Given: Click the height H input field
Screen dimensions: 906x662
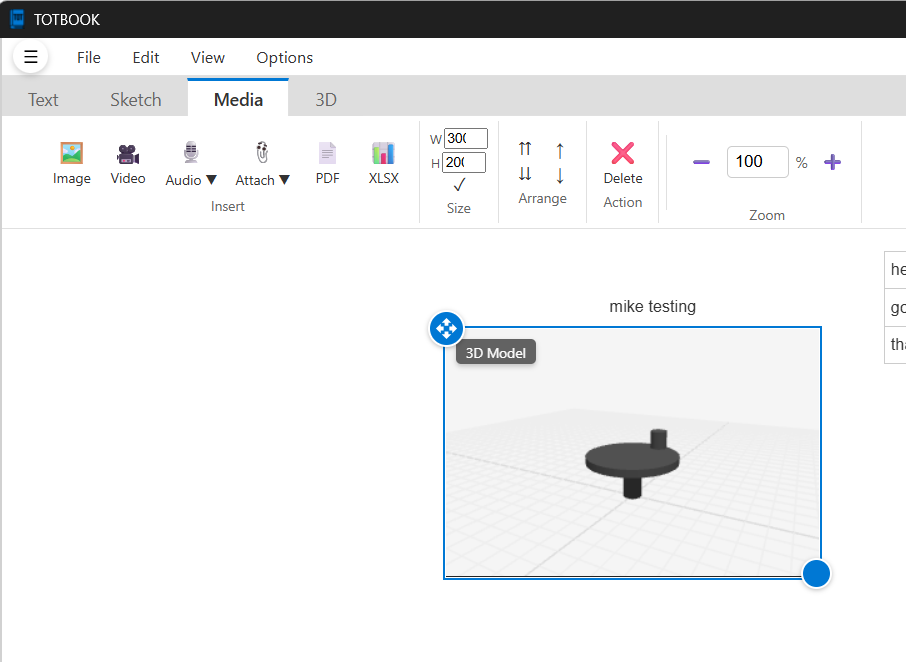Looking at the screenshot, I should pyautogui.click(x=464, y=163).
